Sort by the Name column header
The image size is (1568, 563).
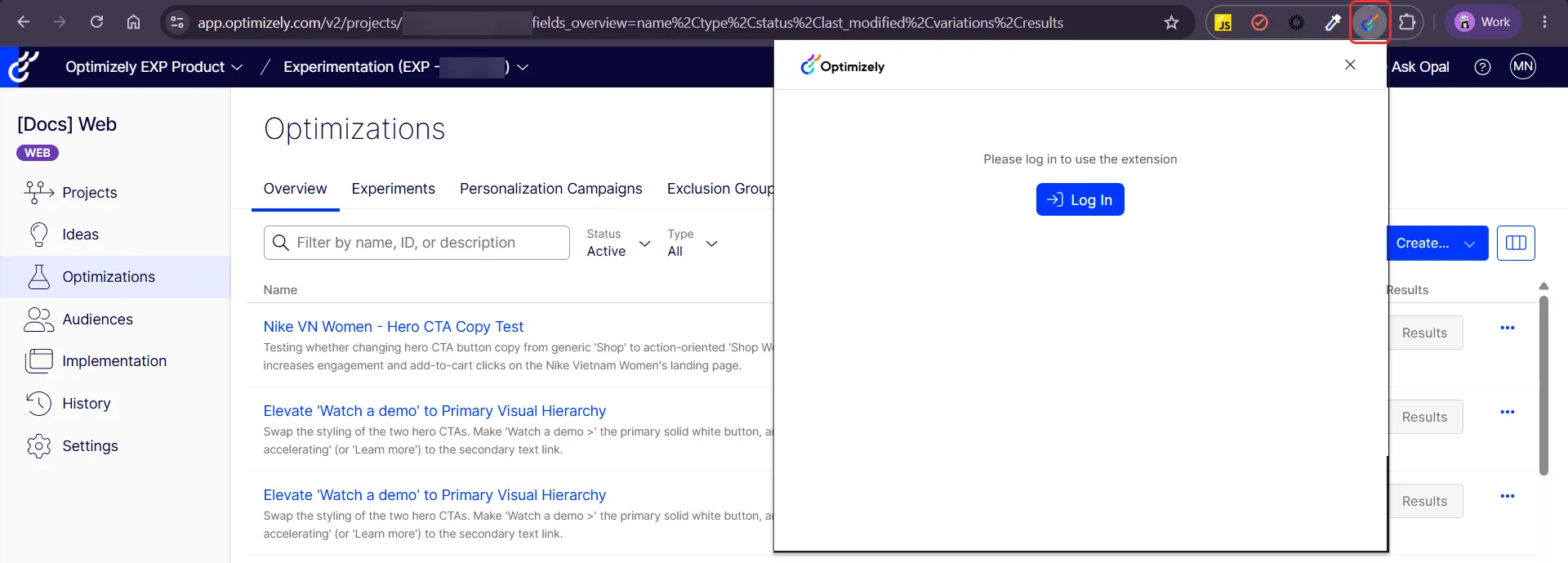(x=280, y=290)
